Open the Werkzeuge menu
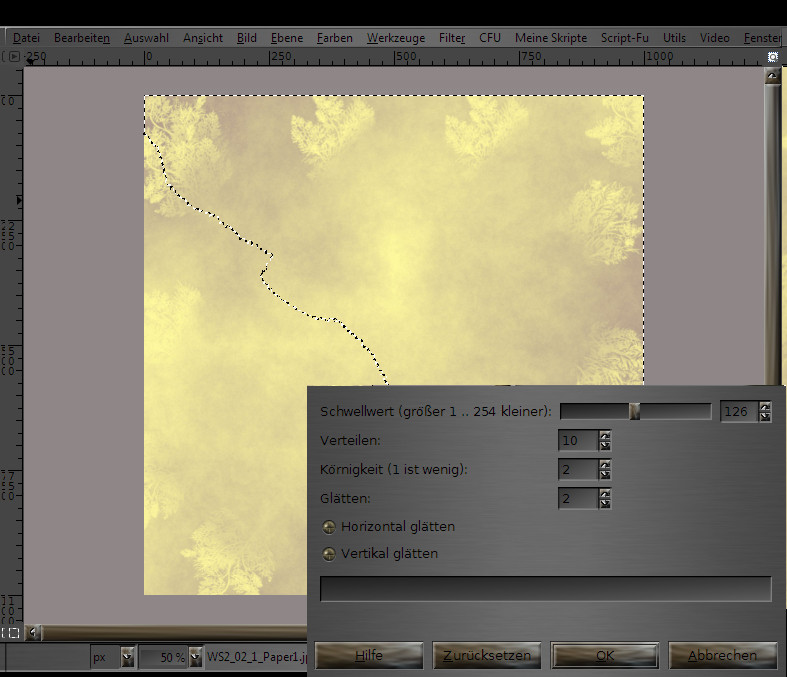787x677 pixels. 395,38
